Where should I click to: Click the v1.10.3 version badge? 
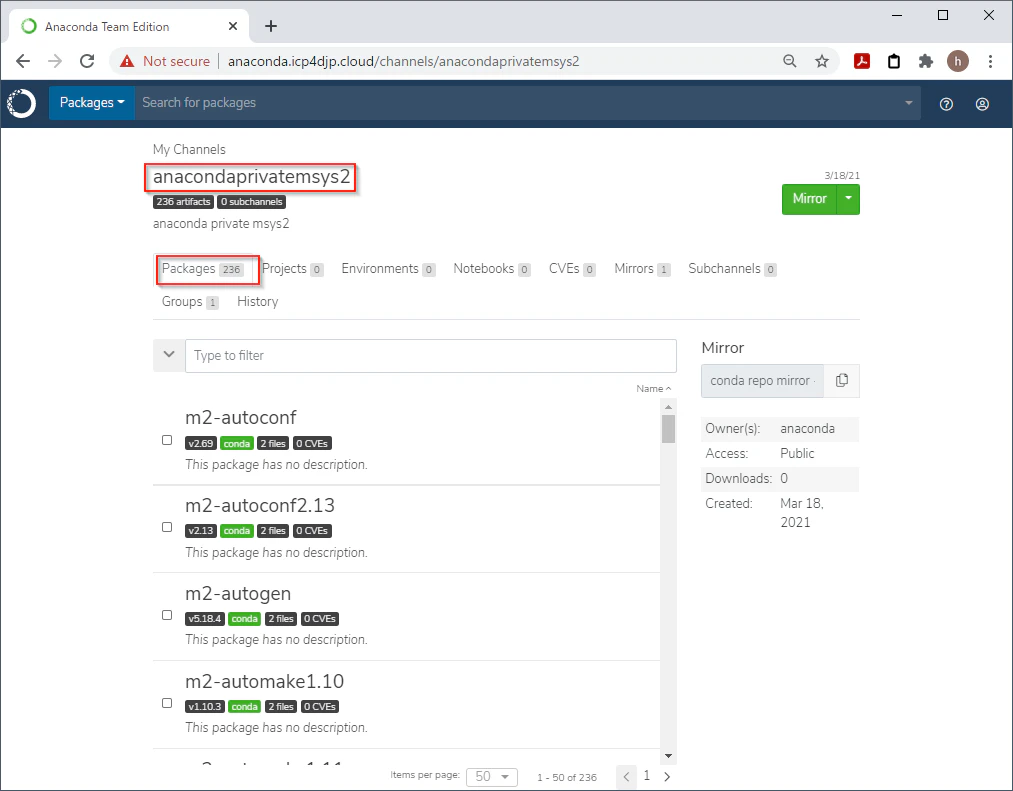point(205,706)
